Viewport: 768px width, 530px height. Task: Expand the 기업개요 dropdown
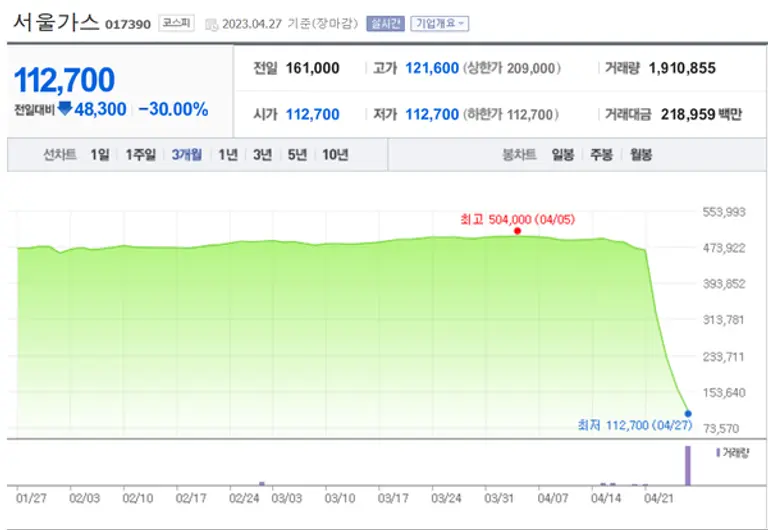click(440, 24)
